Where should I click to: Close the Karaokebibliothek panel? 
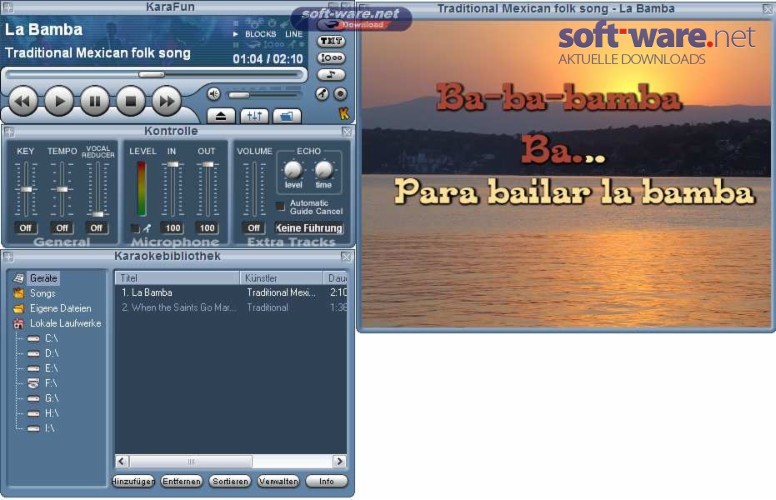tap(346, 256)
